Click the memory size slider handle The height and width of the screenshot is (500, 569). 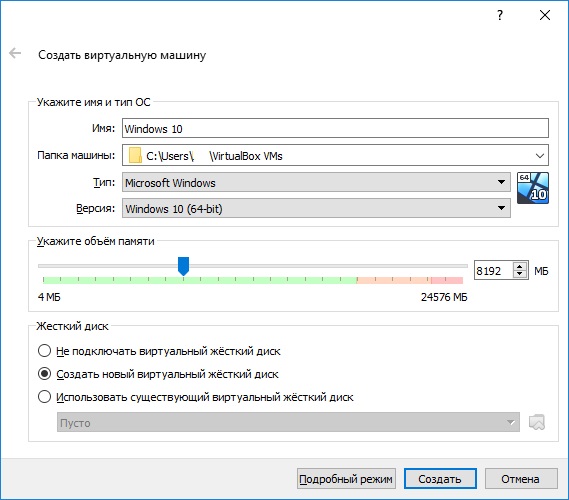click(x=183, y=266)
